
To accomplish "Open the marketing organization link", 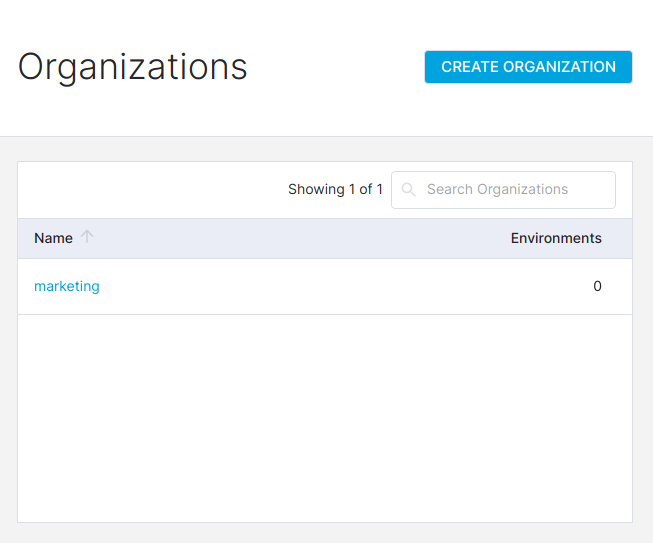I will pos(67,286).
